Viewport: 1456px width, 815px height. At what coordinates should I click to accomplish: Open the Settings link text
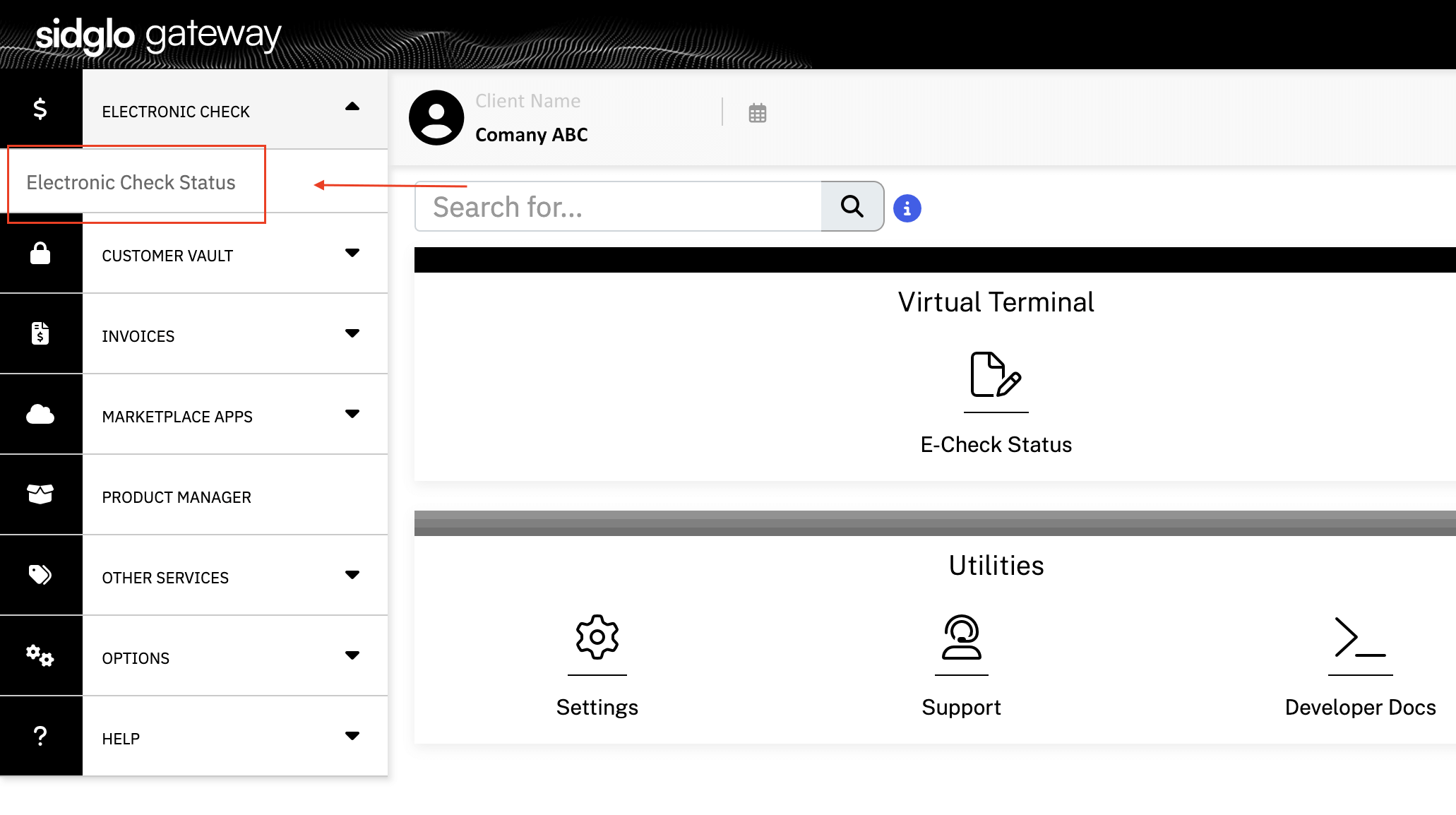597,707
